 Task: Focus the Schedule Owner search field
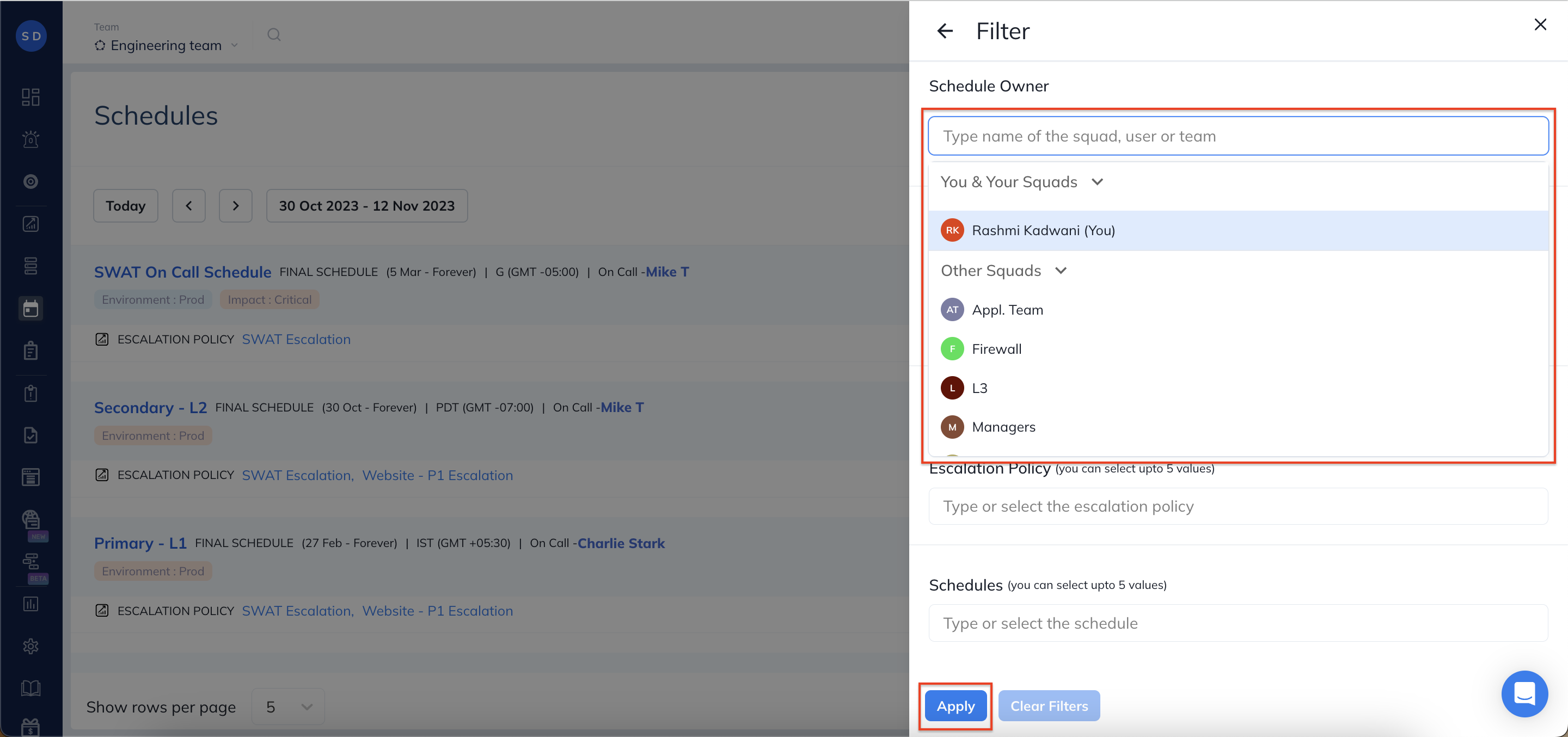[x=1238, y=136]
